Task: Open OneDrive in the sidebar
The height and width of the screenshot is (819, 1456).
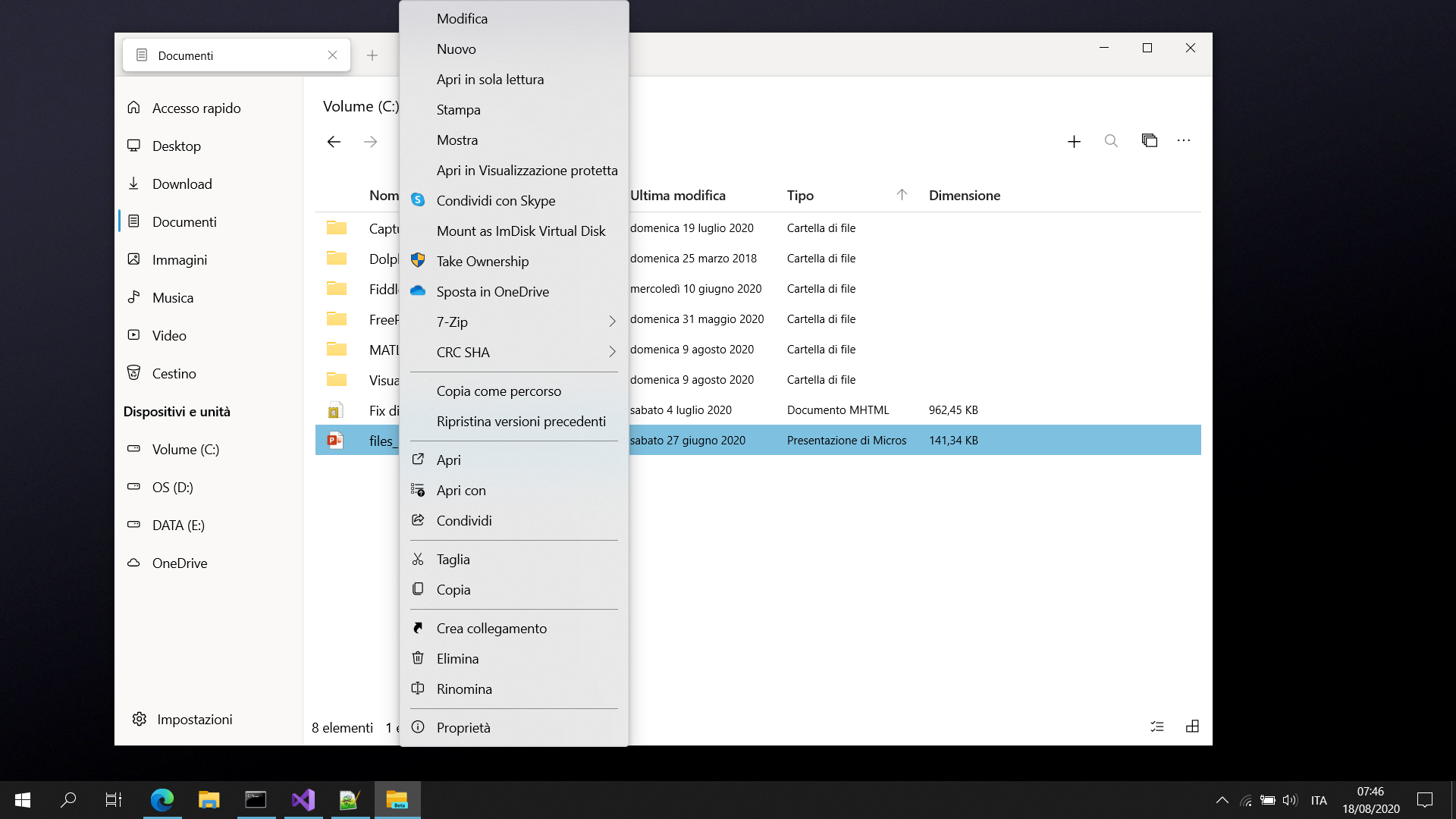Action: pos(209,563)
